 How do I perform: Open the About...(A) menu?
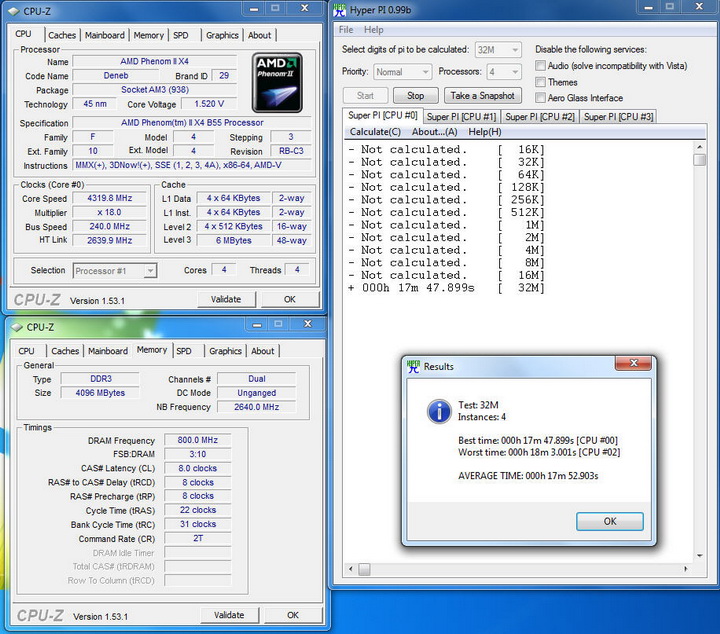click(434, 132)
